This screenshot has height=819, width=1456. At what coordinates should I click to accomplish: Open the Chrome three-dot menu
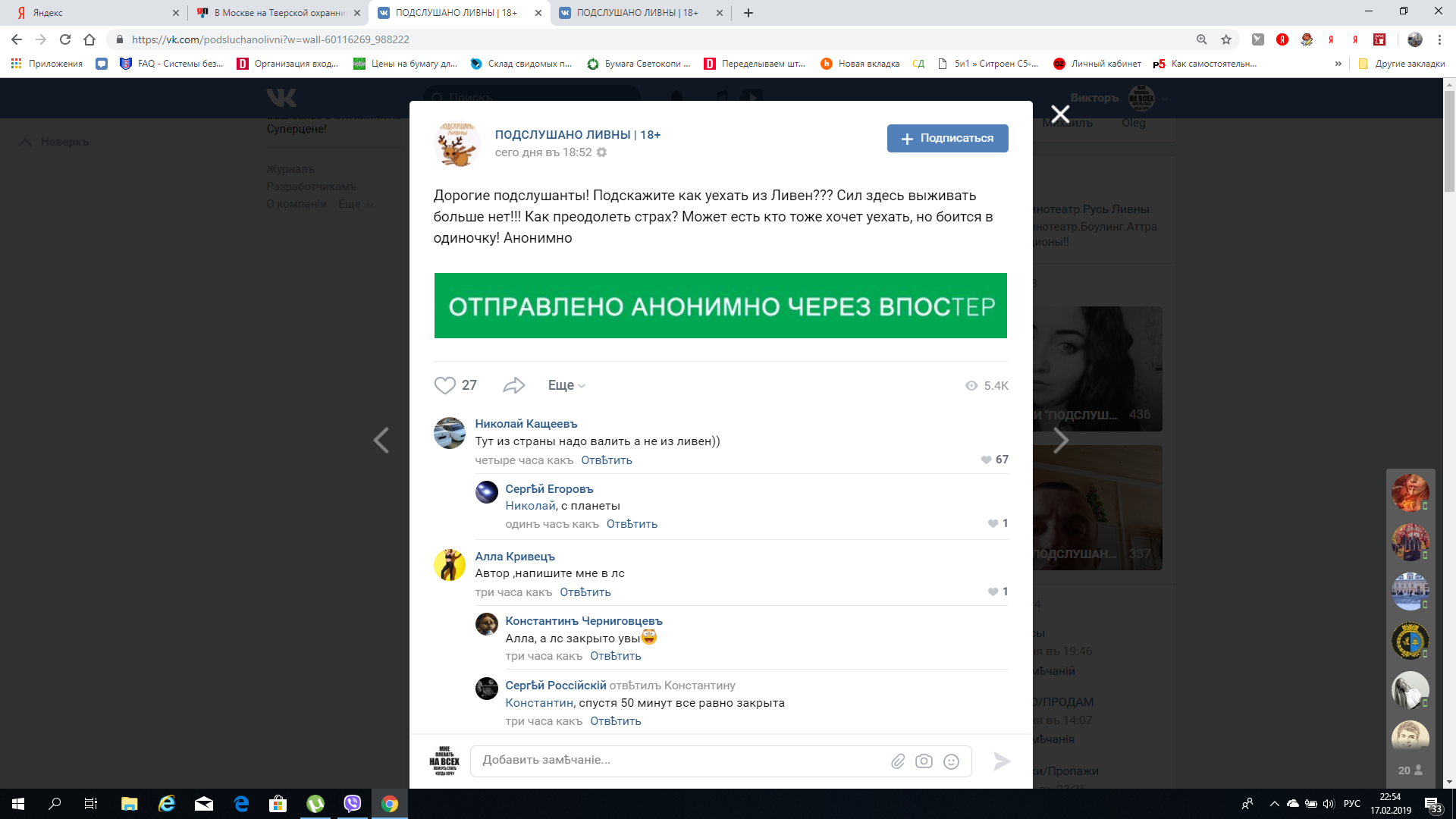click(x=1439, y=39)
